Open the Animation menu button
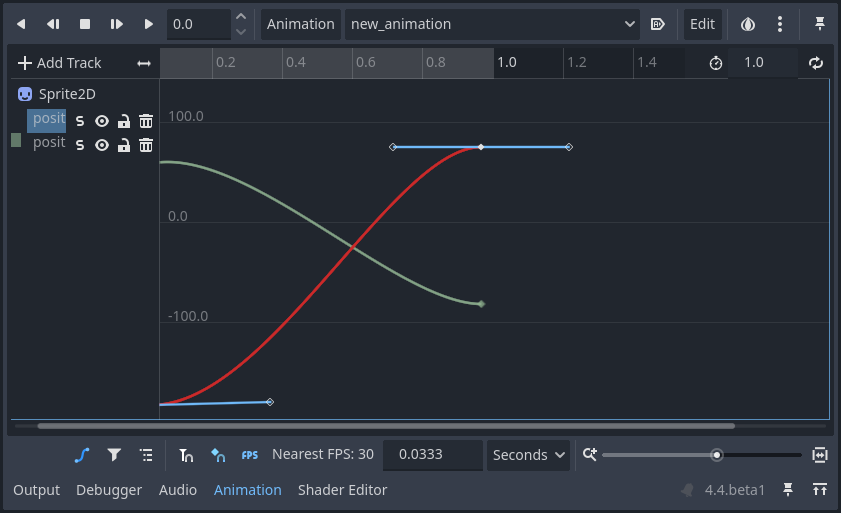 tap(300, 24)
